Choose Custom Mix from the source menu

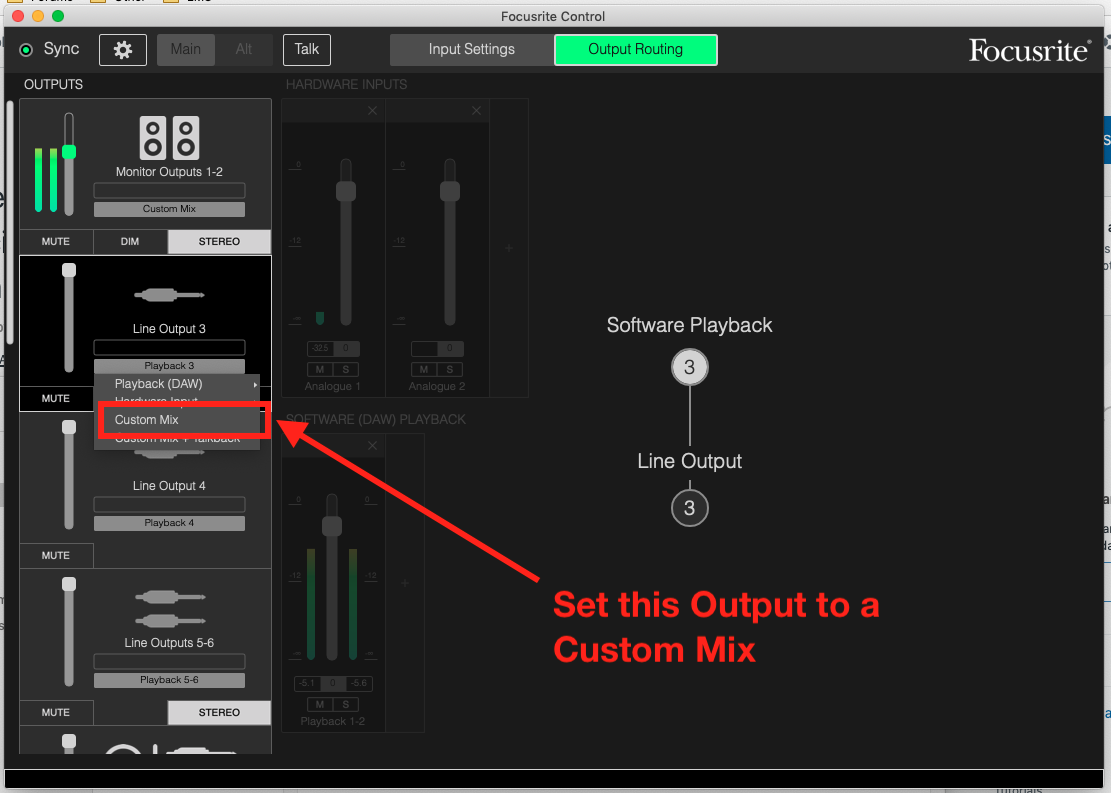[178, 420]
